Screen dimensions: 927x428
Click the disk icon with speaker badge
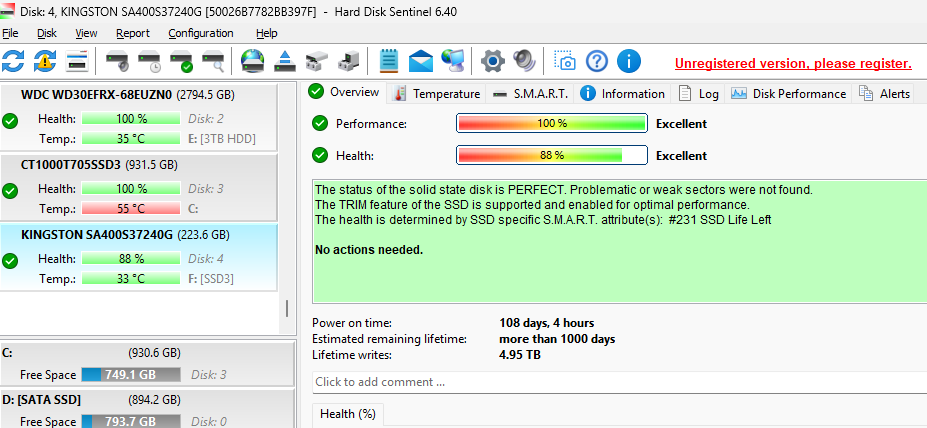coord(117,61)
